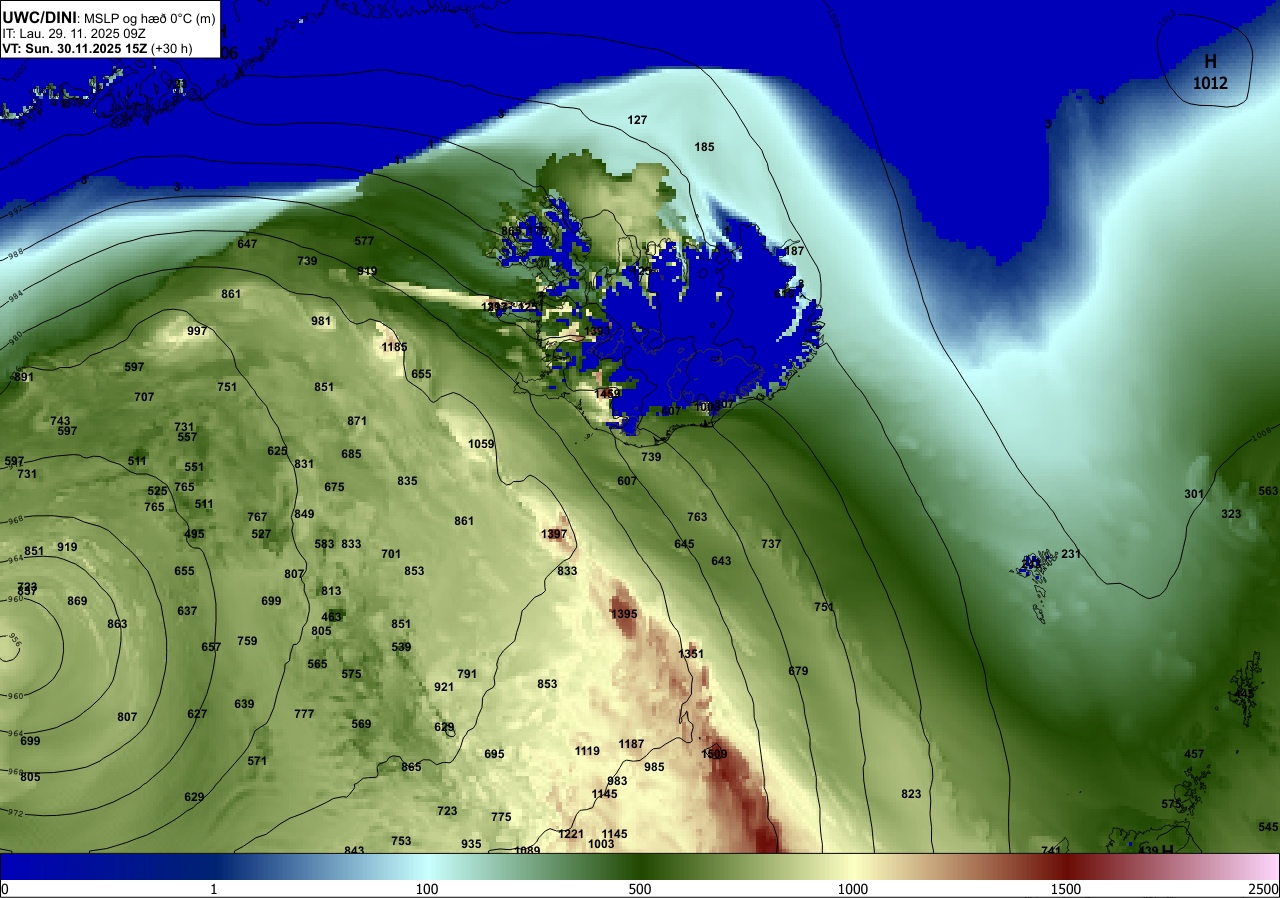1280x898 pixels.
Task: Click the 956 isobar label at the low center
Action: pos(14,639)
